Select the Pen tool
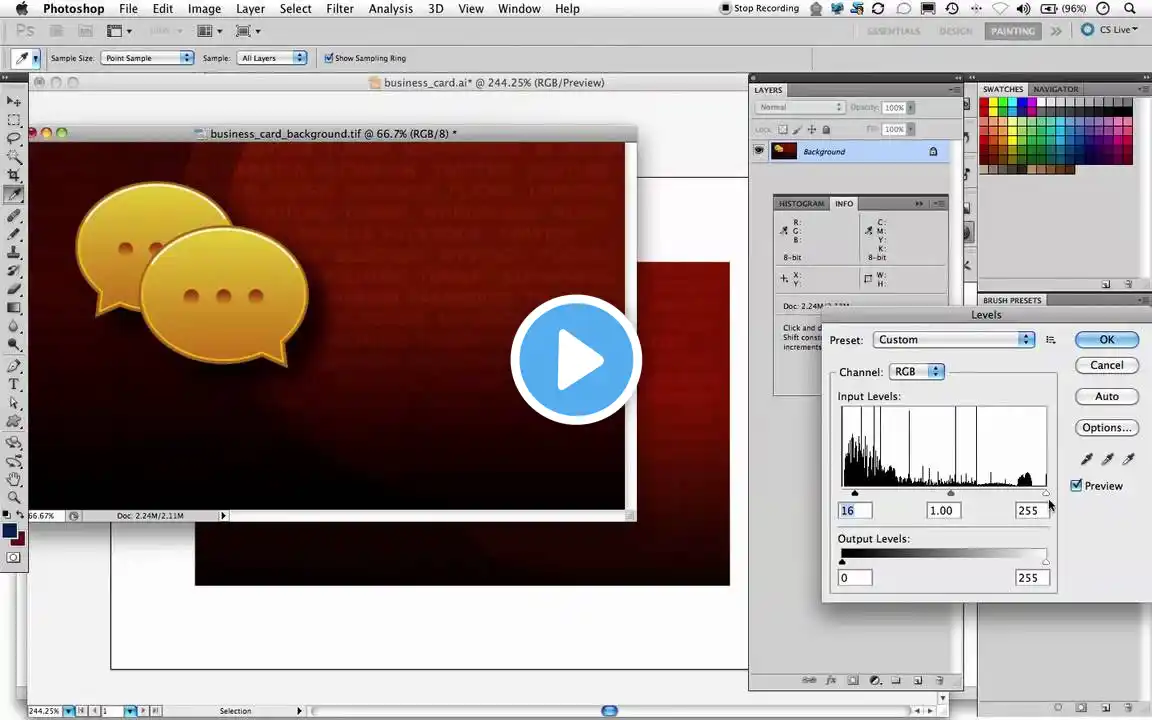 coord(13,366)
